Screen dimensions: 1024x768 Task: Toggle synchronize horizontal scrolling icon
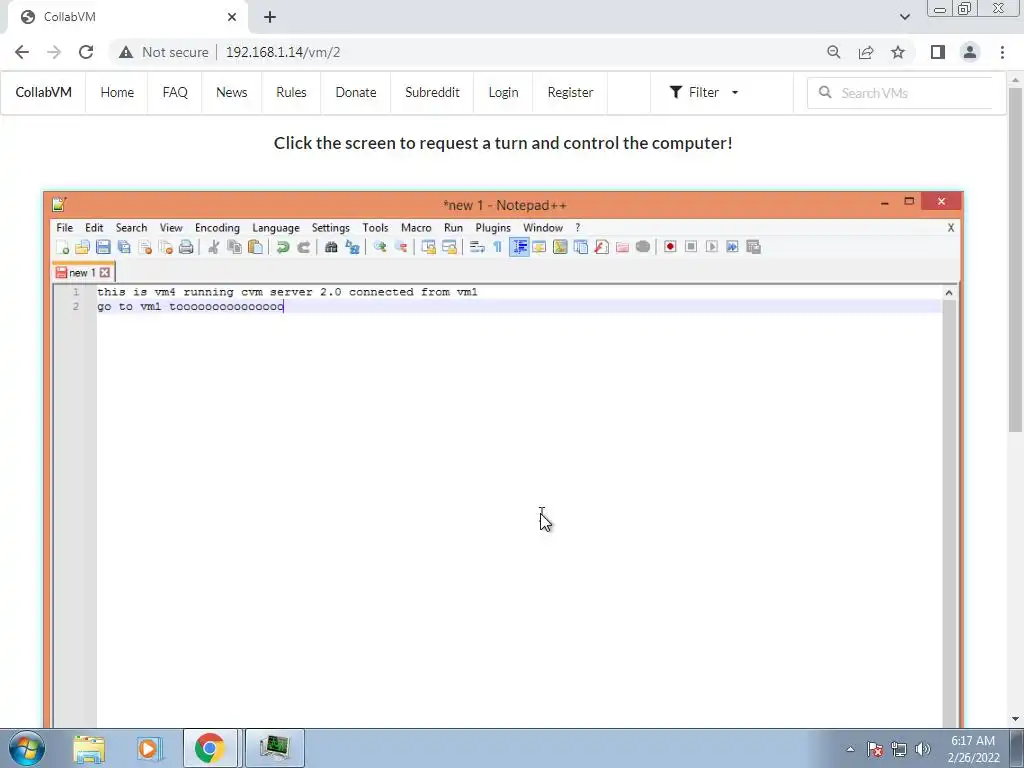point(449,247)
